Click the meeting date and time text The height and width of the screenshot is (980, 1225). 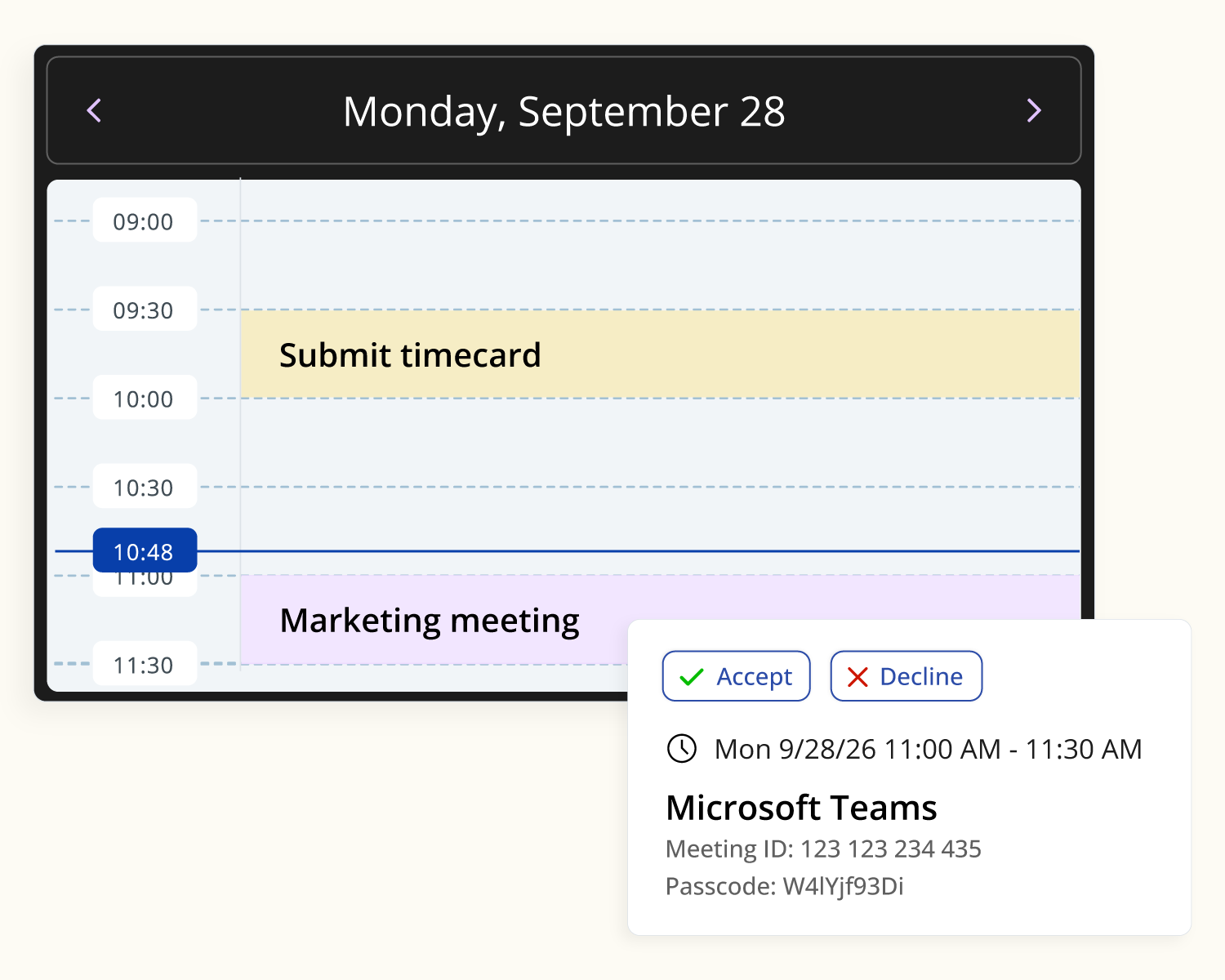click(928, 749)
